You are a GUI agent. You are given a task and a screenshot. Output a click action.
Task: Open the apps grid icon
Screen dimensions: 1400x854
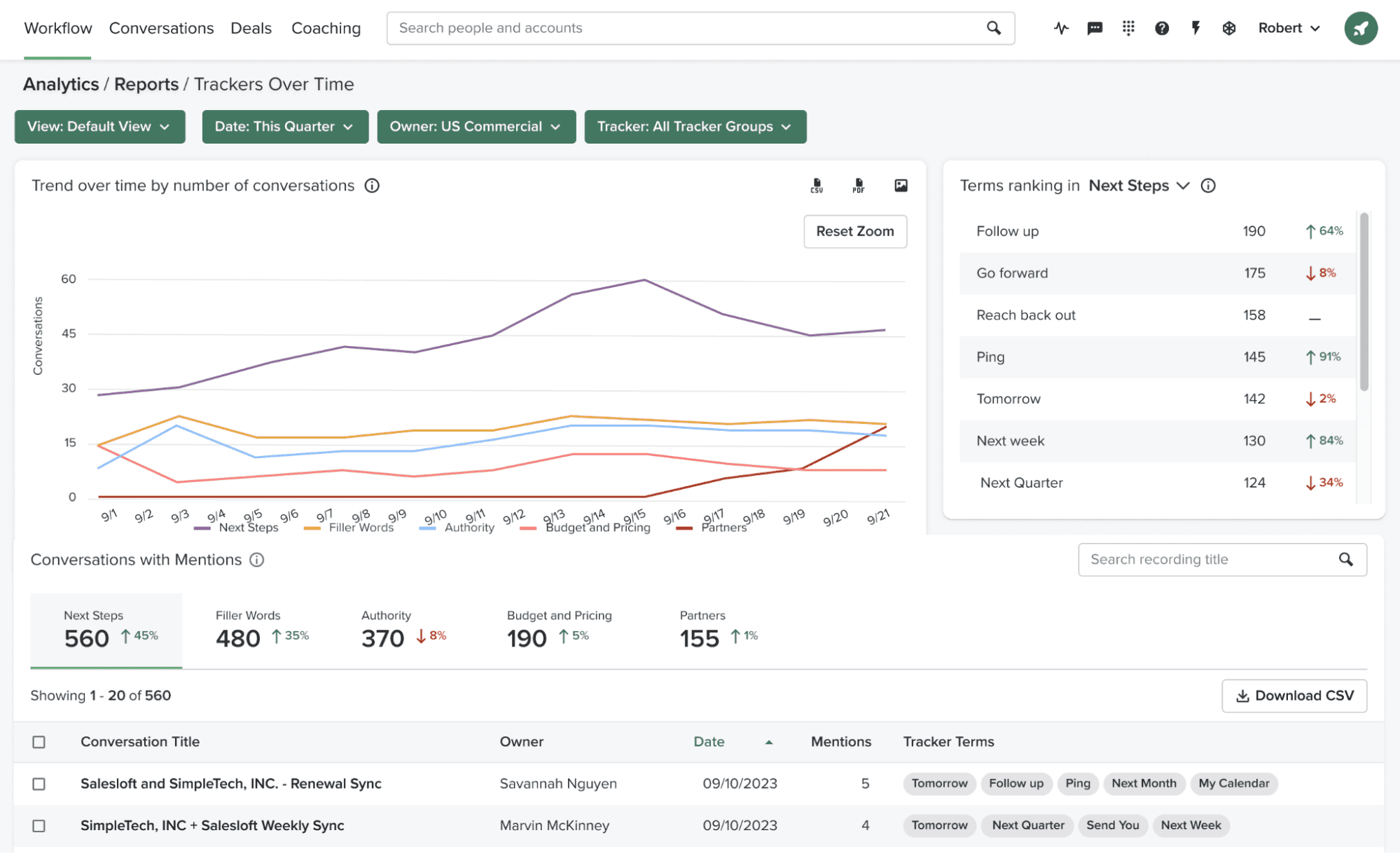click(1128, 28)
